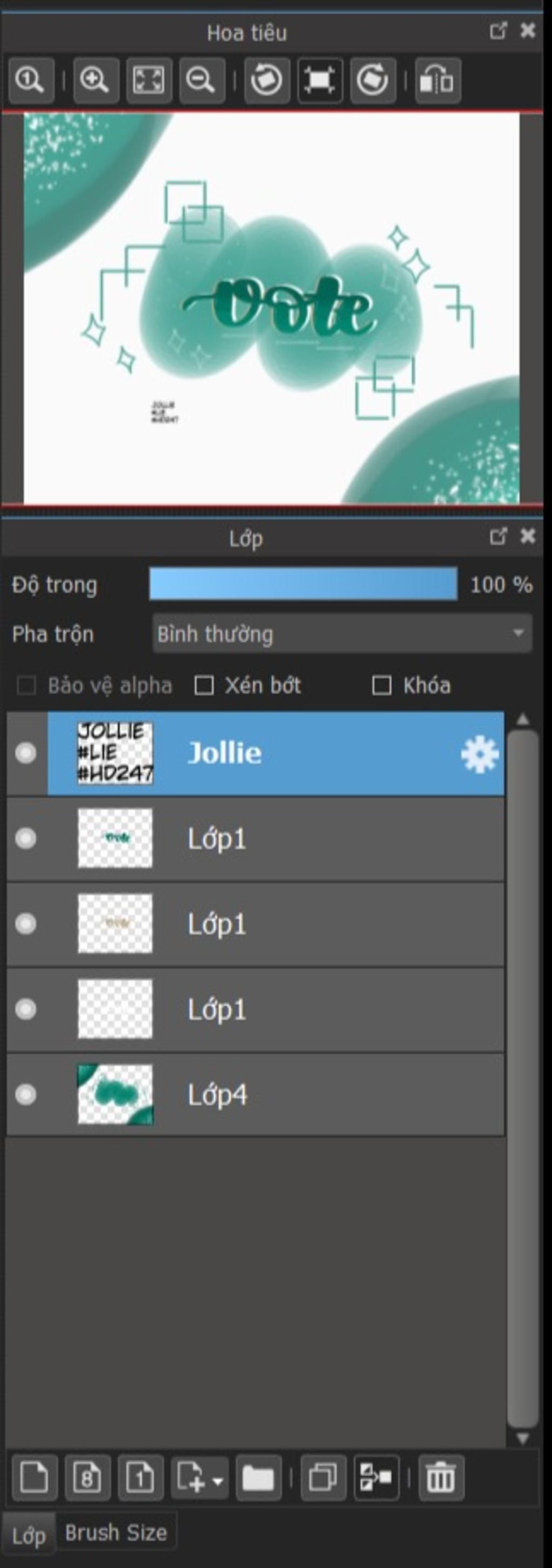Reset navigator zoom to 100%
The image size is (552, 1568).
pos(31,80)
